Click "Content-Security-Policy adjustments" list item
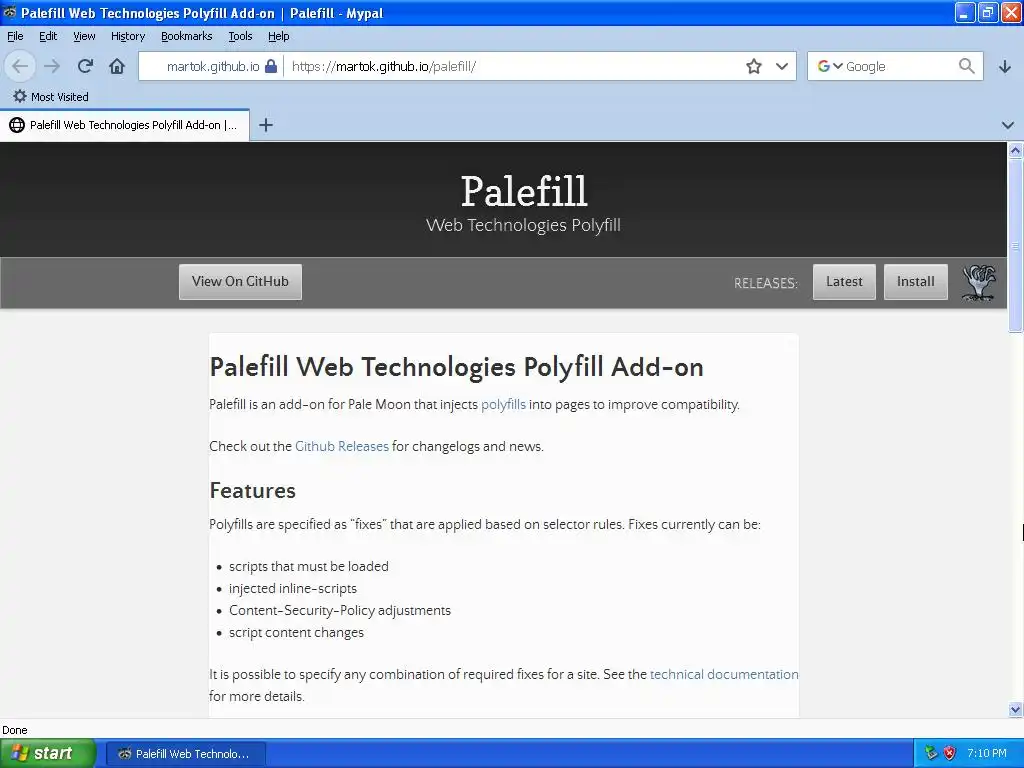The image size is (1024, 768). [340, 610]
